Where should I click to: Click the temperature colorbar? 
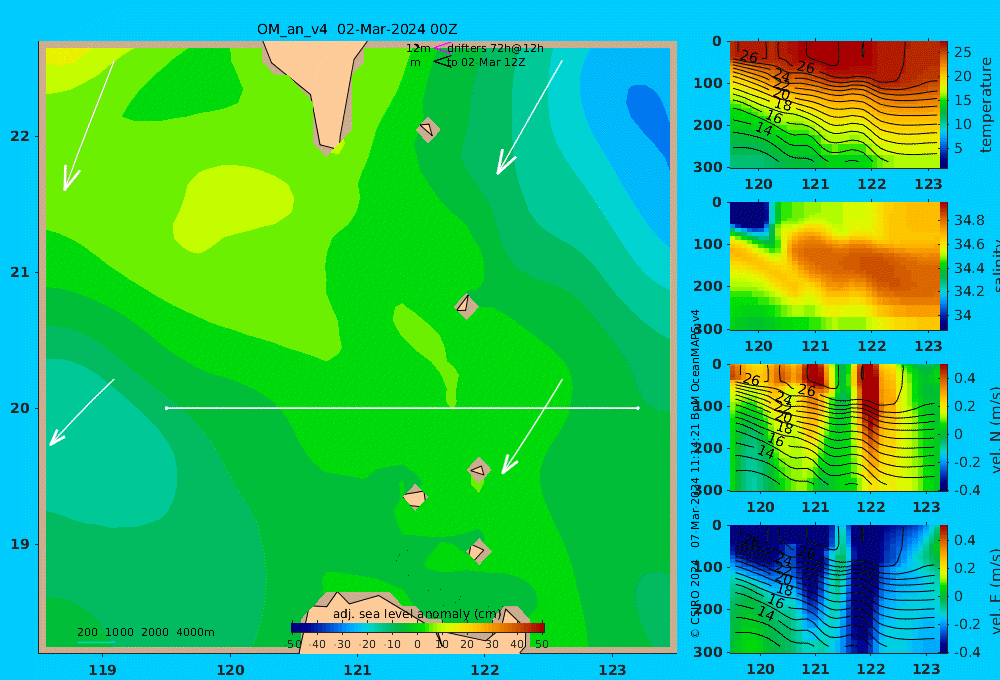pos(944,105)
